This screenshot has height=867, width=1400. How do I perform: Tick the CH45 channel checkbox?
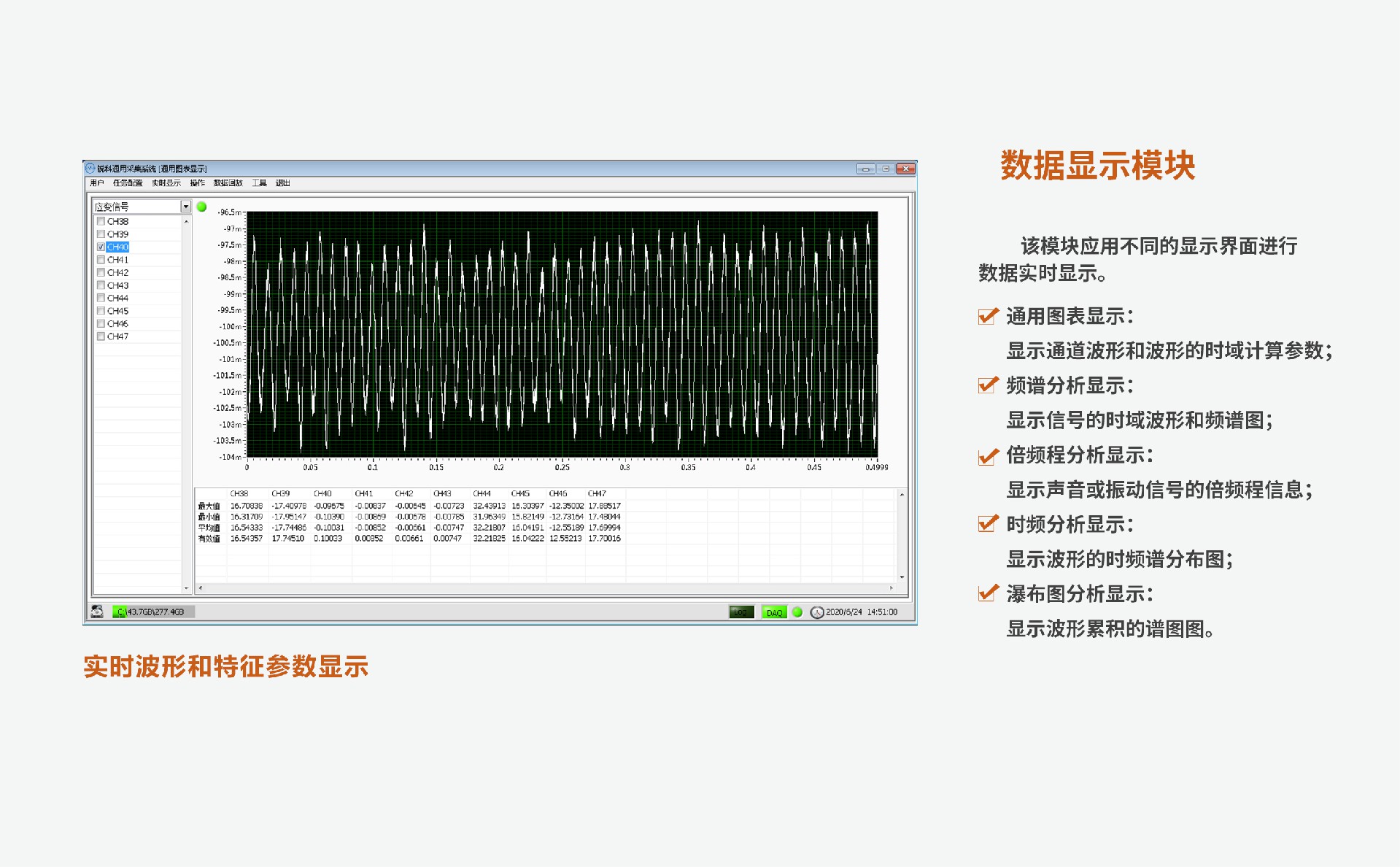(101, 311)
